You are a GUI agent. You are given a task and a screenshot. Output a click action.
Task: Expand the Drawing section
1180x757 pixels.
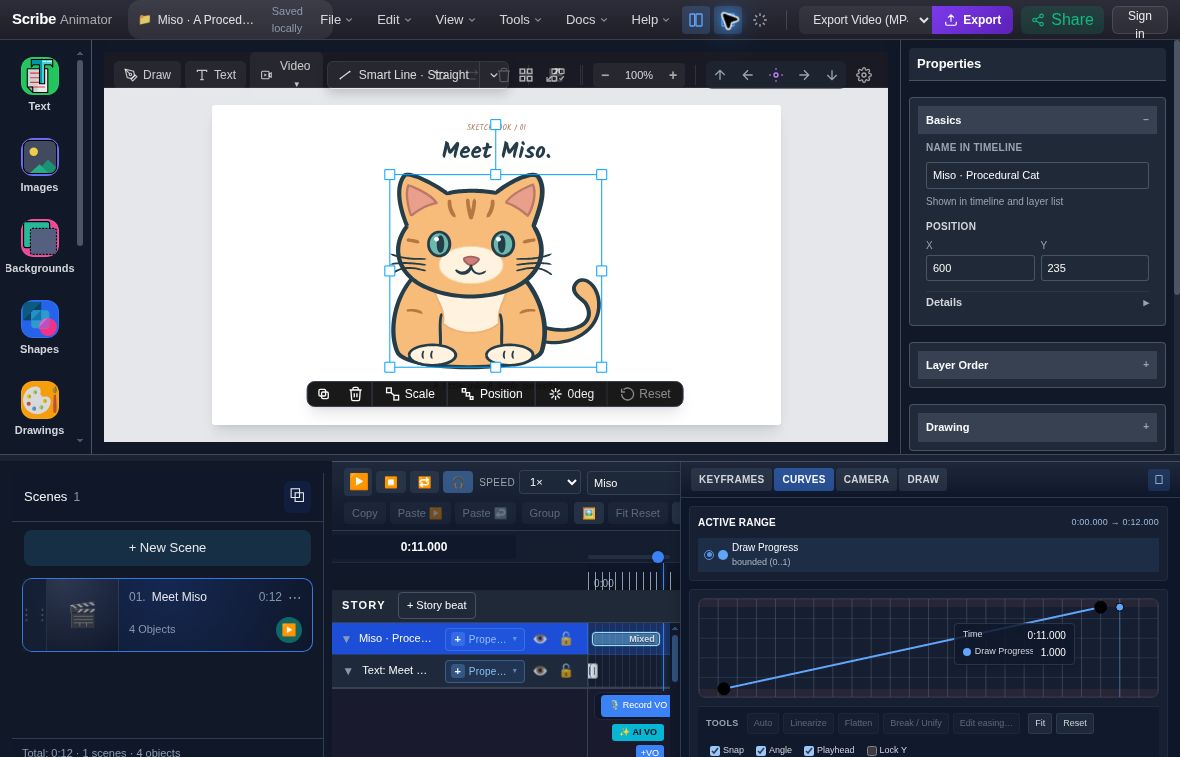[x=1037, y=427]
